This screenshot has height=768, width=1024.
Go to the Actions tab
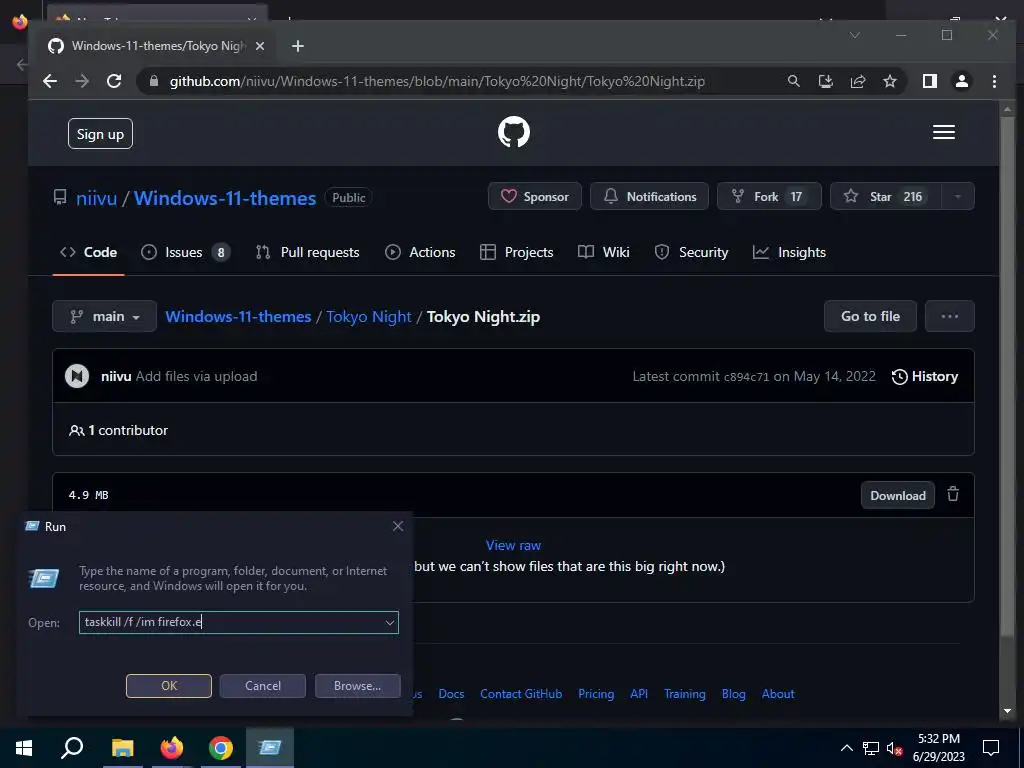point(420,252)
